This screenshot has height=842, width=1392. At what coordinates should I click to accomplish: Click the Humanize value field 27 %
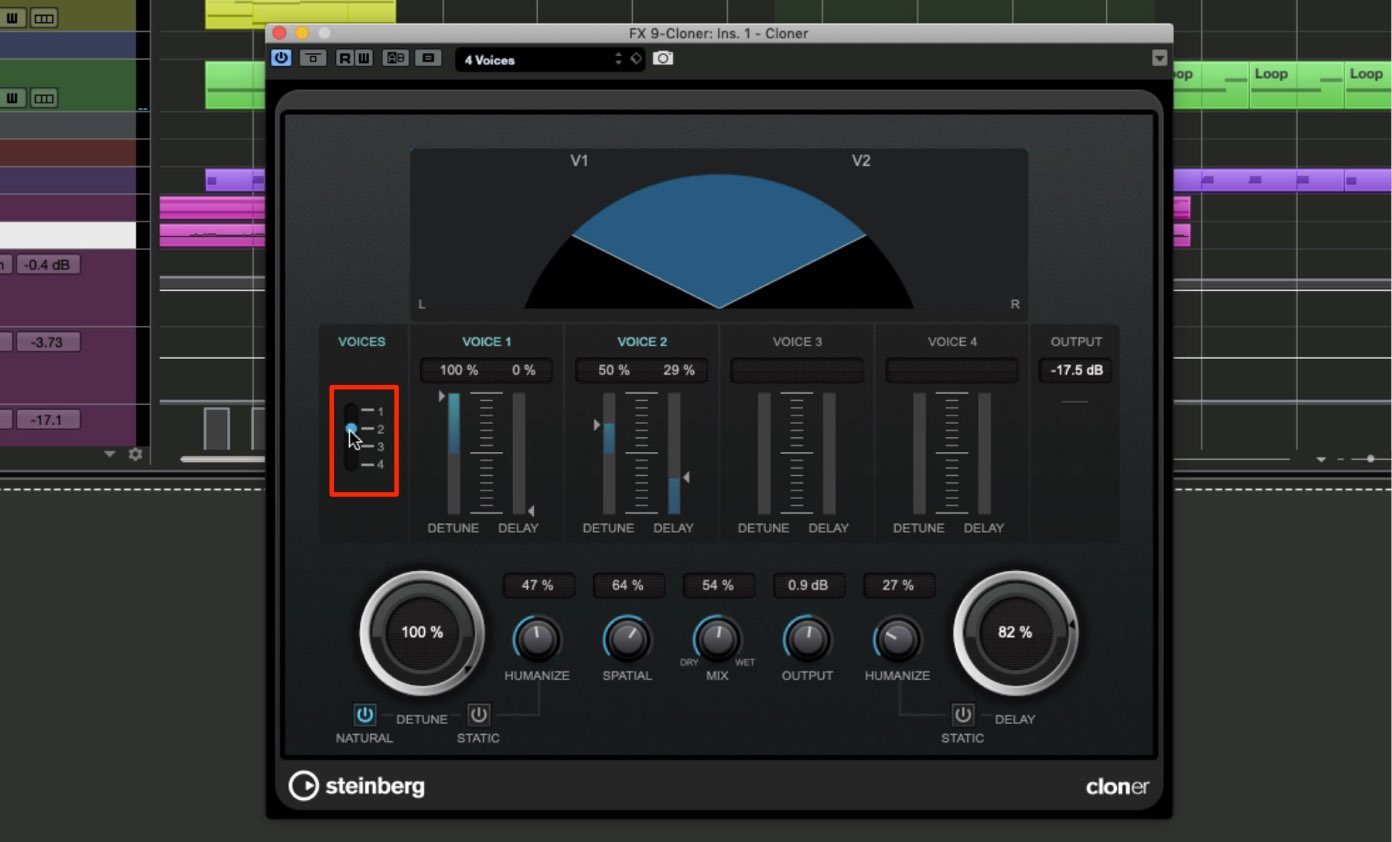898,585
